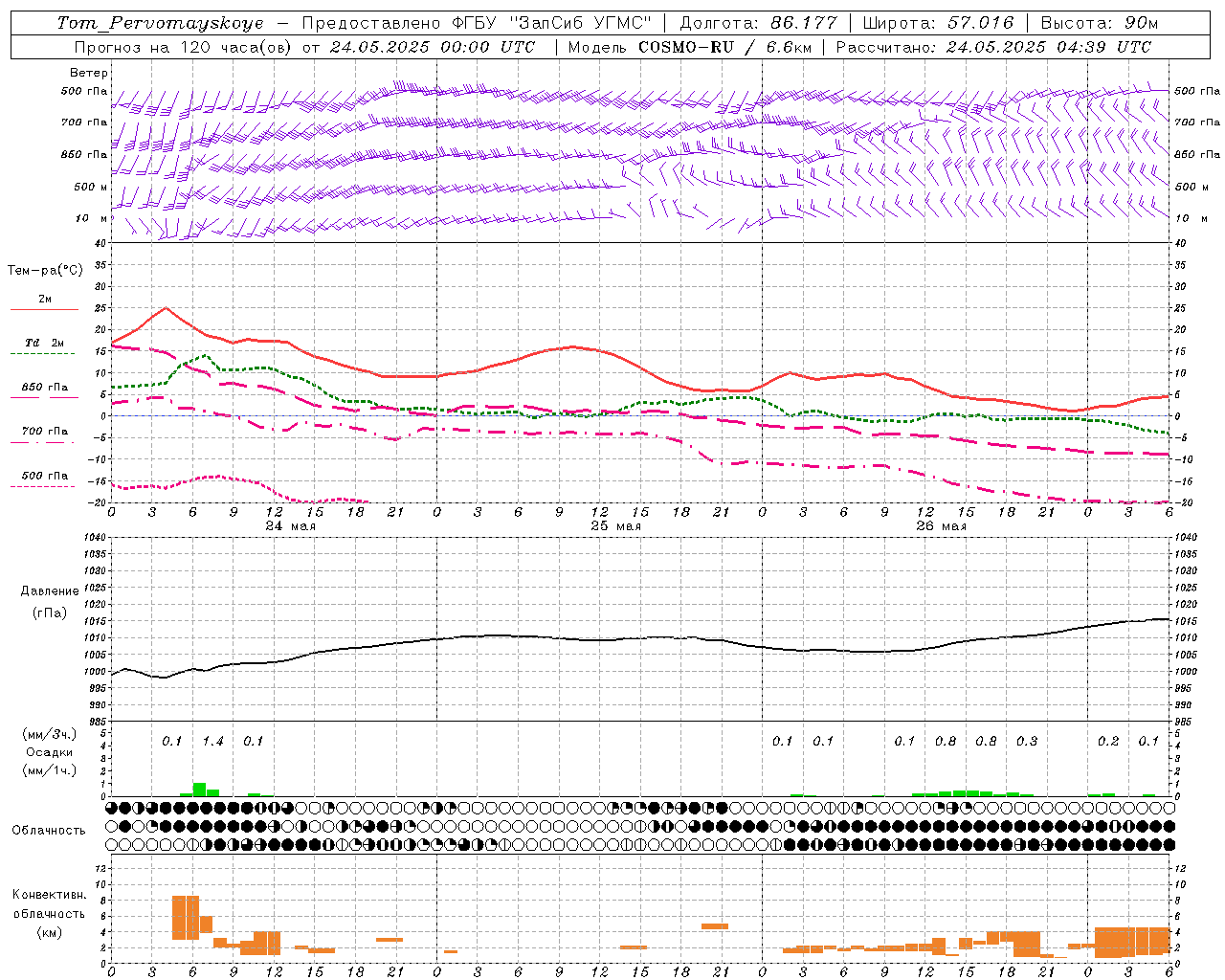Viewport: 1225px width, 980px height.
Task: Click the station name Tom_Pervomayskoye
Action: click(x=161, y=23)
